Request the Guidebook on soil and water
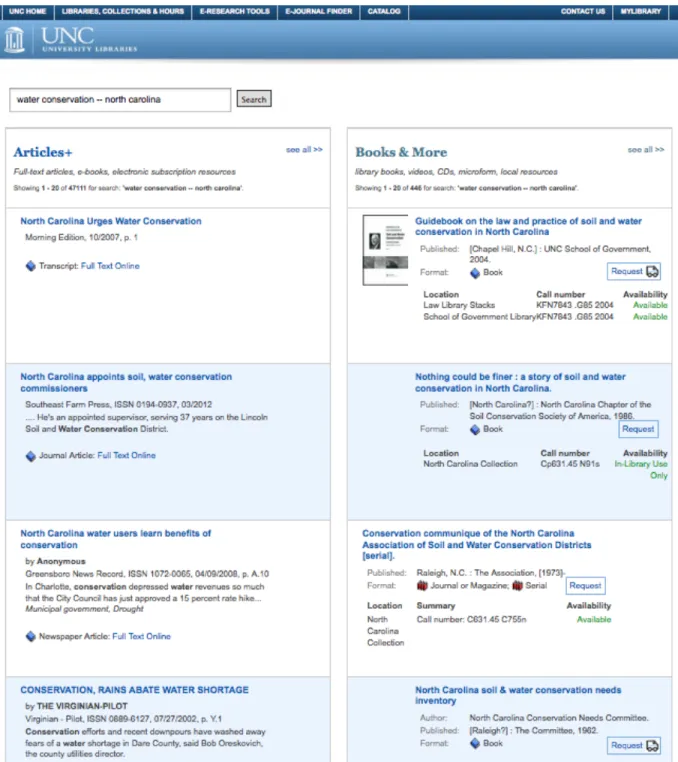 click(633, 271)
